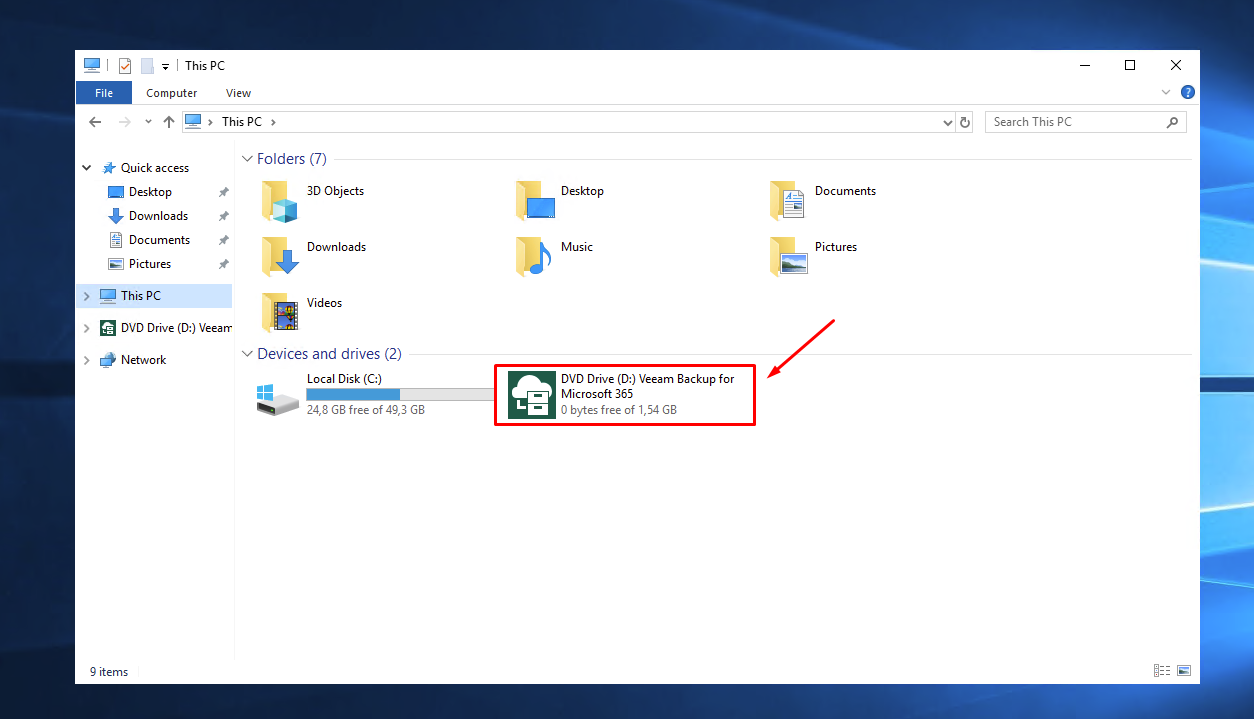Open the address bar history dropdown
The height and width of the screenshot is (719, 1254).
pos(948,122)
